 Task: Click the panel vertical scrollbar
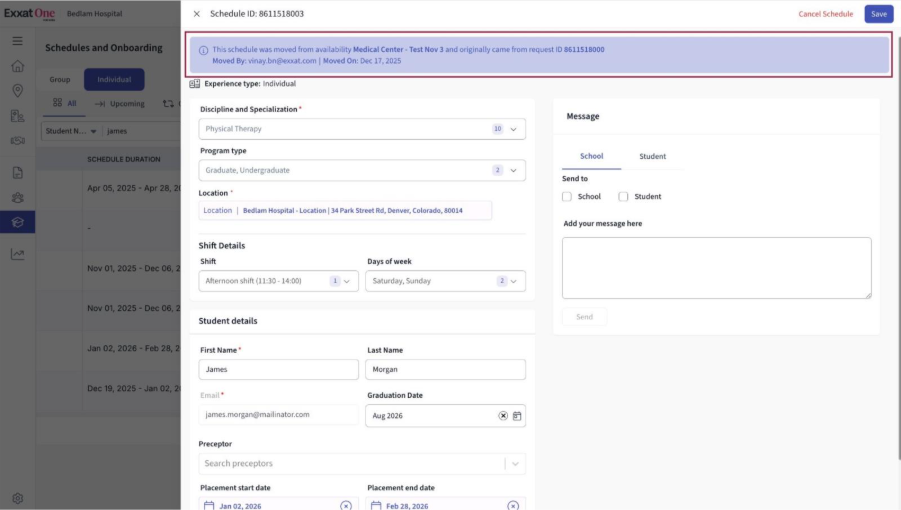coord(898,247)
